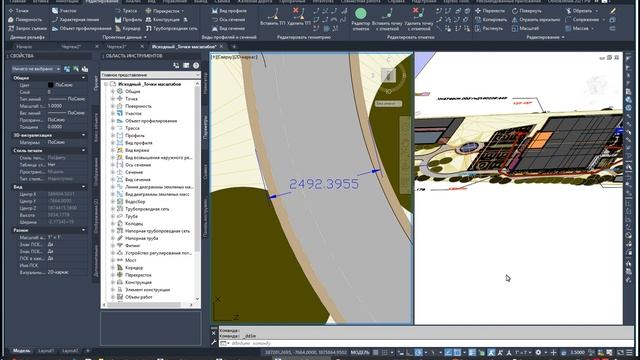
Task: Click the 2492.3955 dimension text
Action: pos(324,184)
